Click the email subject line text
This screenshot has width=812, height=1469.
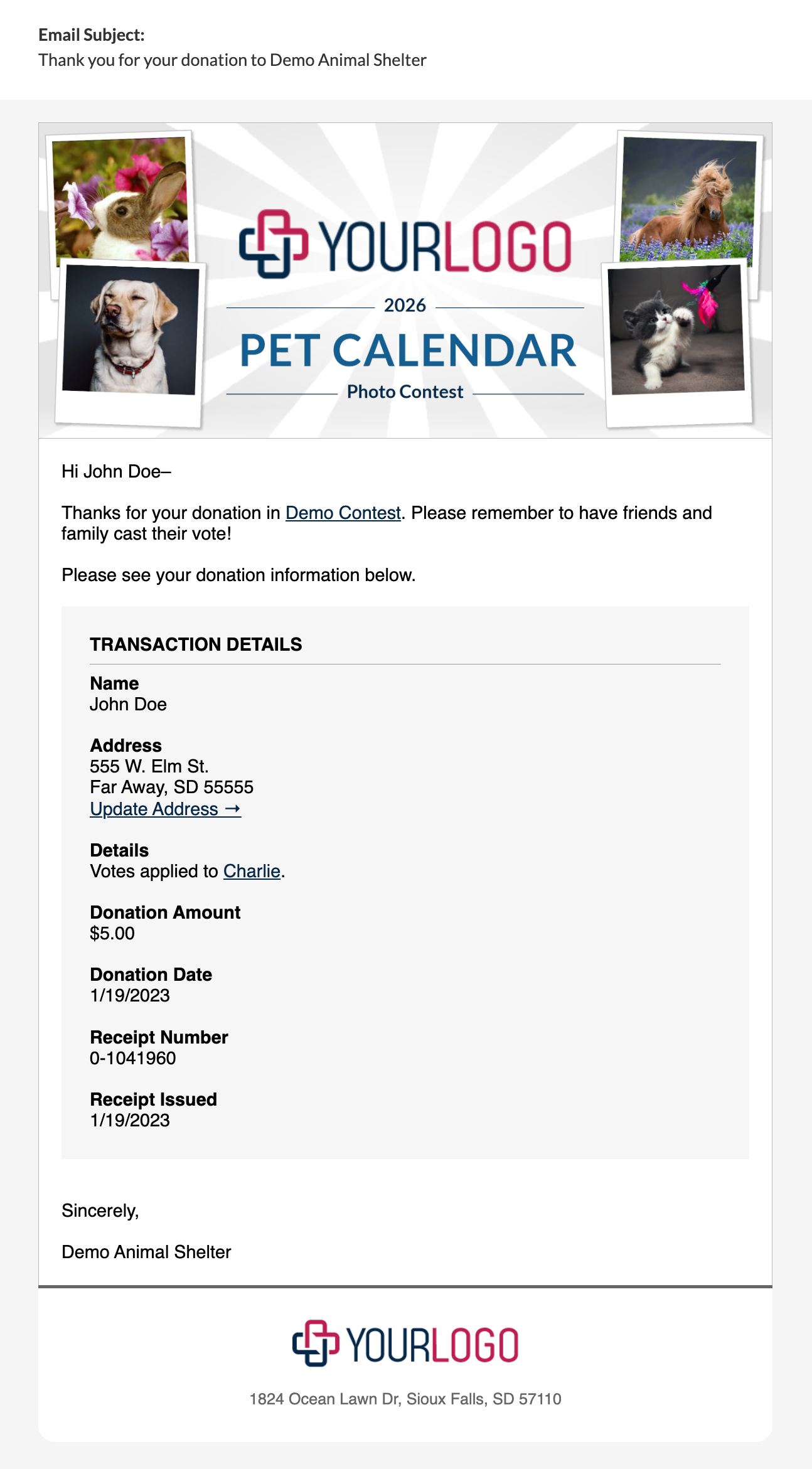coord(232,60)
